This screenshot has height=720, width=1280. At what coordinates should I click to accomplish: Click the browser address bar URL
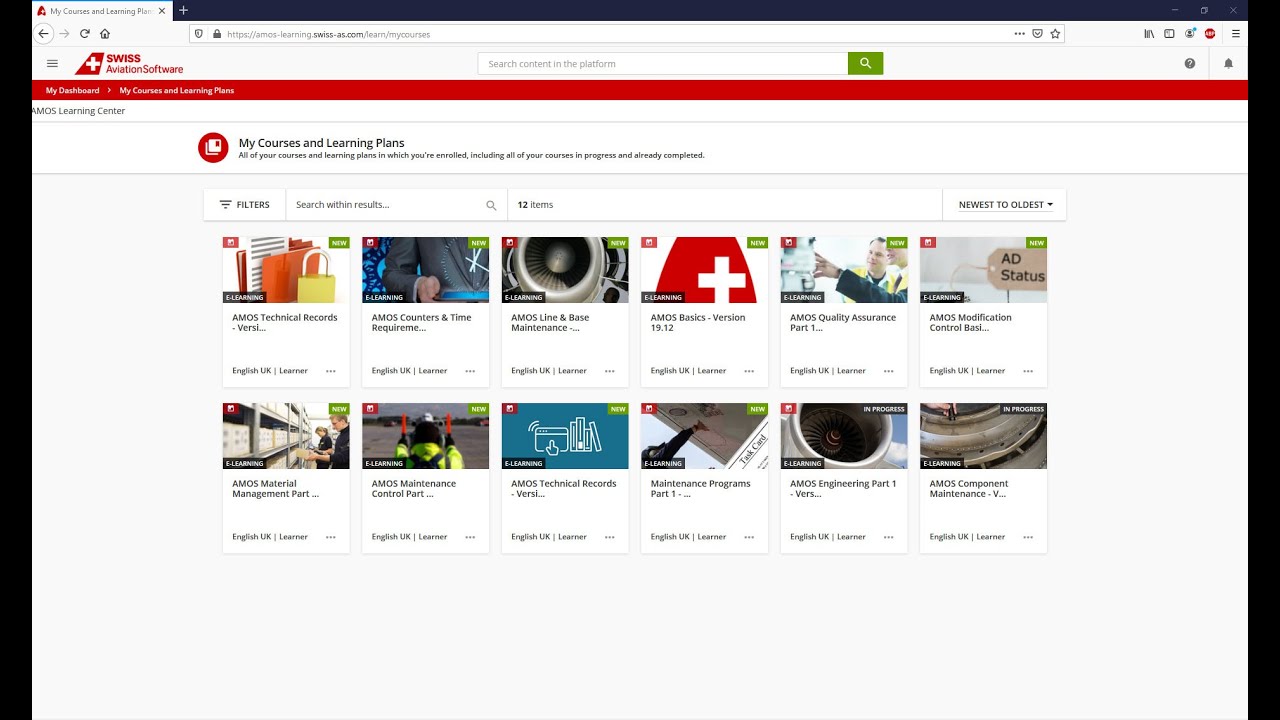328,33
